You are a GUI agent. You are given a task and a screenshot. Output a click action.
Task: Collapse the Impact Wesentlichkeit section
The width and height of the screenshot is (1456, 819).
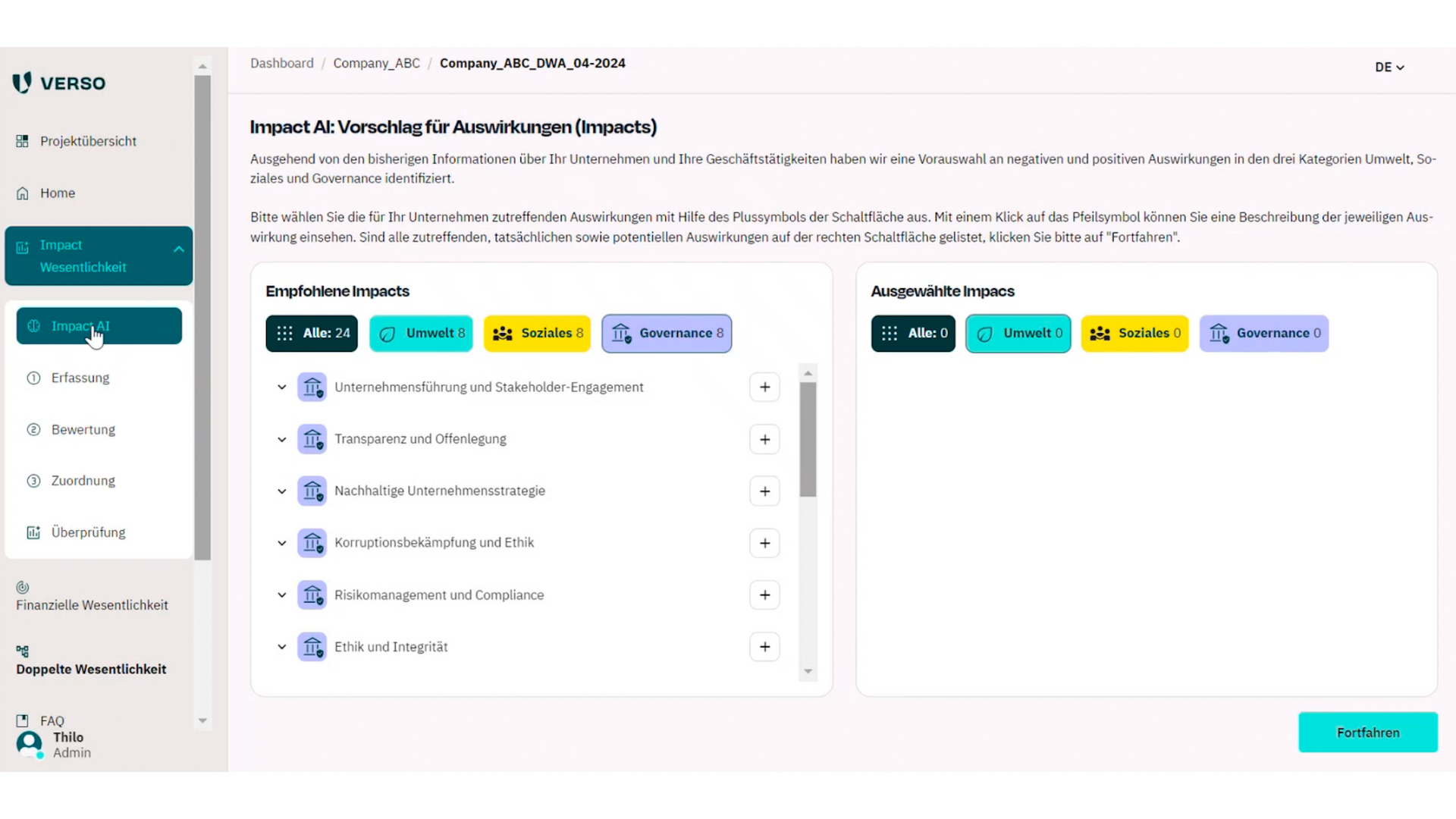[179, 249]
